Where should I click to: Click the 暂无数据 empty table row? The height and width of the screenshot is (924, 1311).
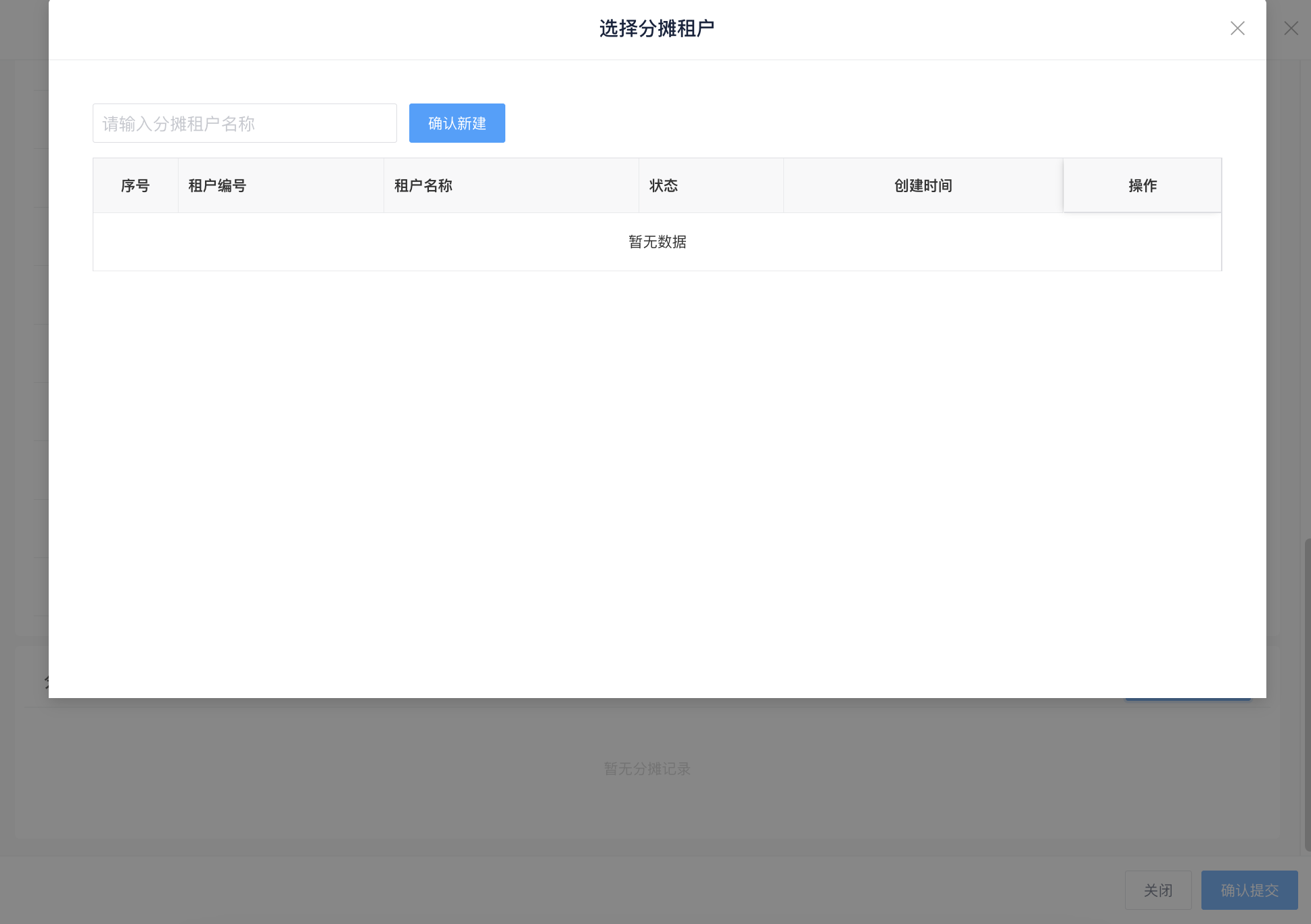pyautogui.click(x=657, y=242)
